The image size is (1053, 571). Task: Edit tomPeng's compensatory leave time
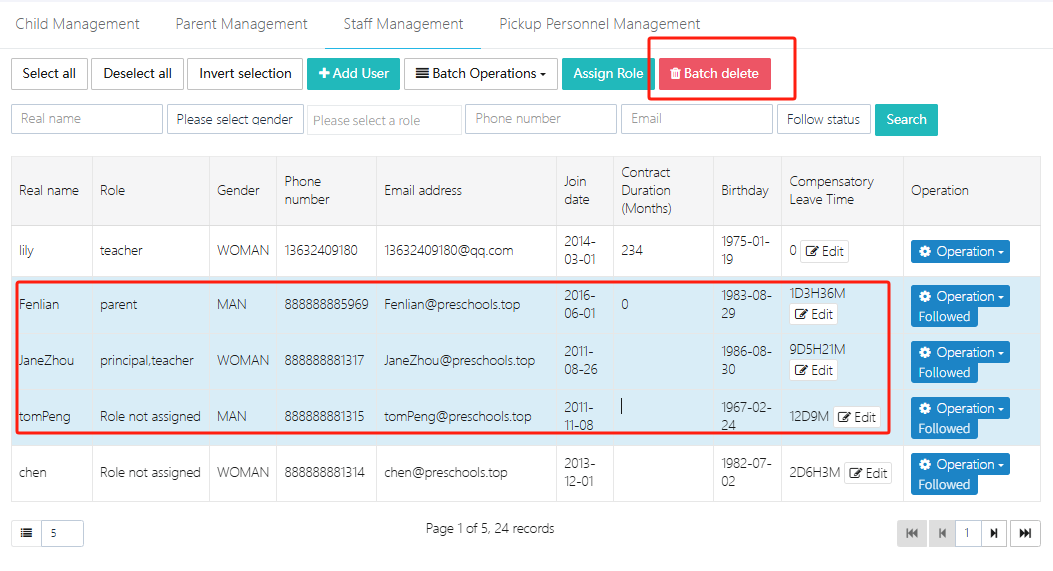[x=857, y=418]
